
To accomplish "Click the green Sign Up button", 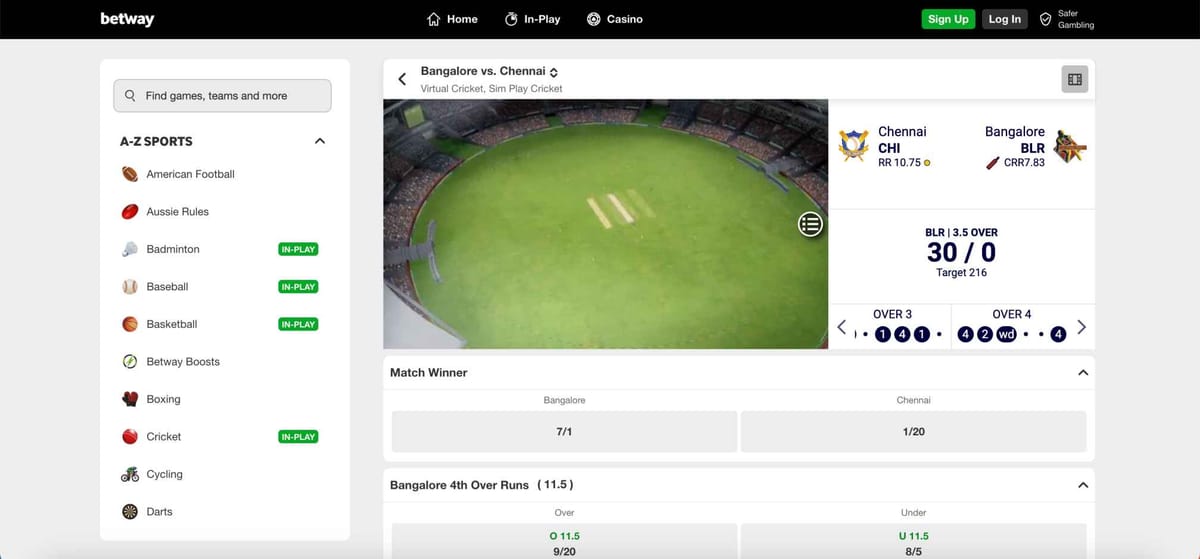I will tap(947, 19).
